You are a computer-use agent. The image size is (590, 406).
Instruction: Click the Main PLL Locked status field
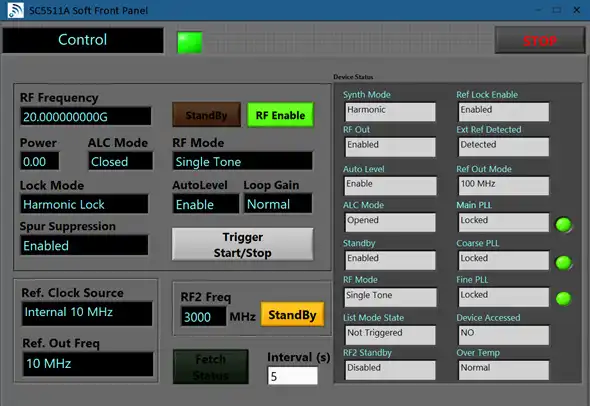coord(504,222)
